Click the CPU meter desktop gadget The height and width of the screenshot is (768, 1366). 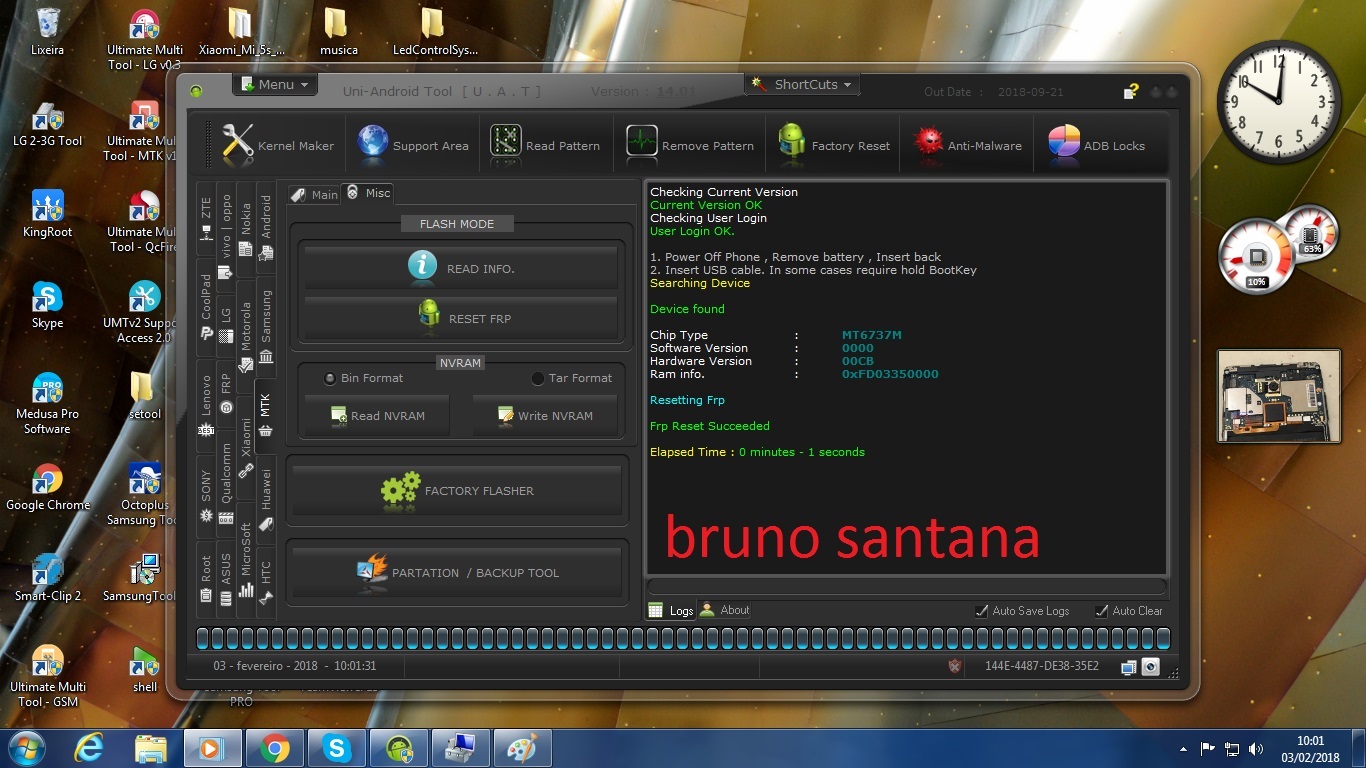coord(1278,250)
